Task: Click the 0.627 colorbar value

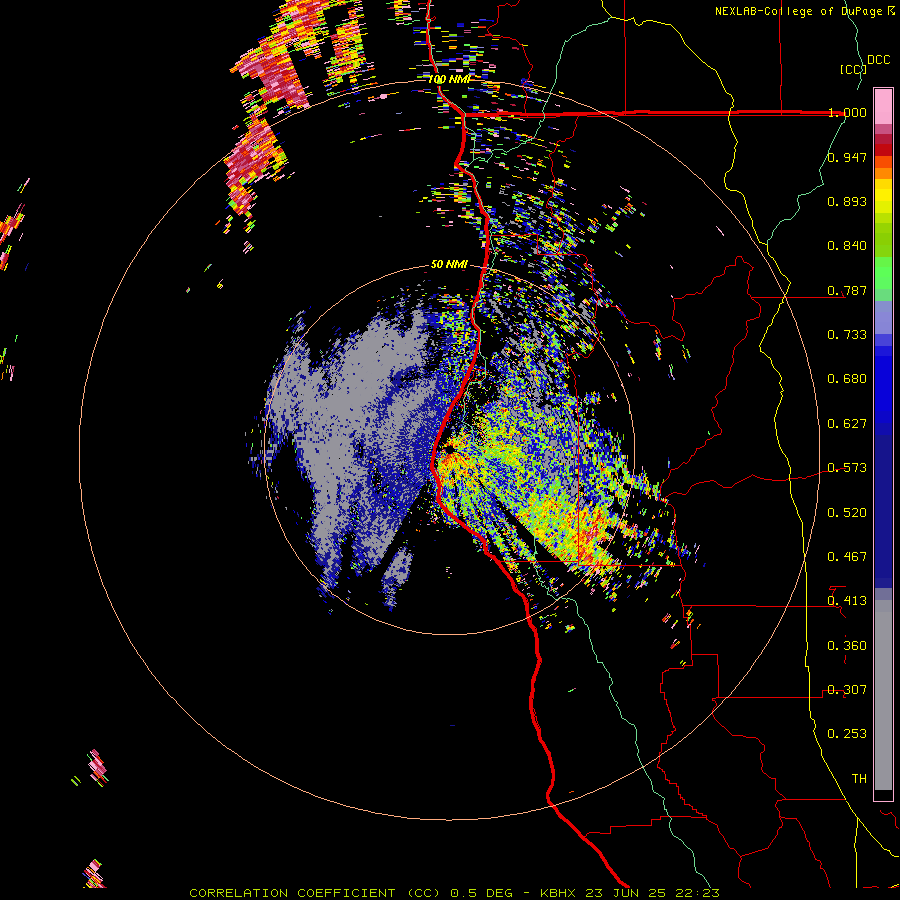Action: point(847,424)
